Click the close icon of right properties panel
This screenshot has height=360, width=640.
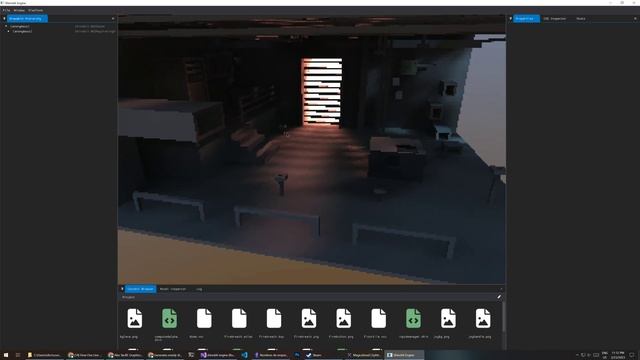pyautogui.click(x=635, y=19)
